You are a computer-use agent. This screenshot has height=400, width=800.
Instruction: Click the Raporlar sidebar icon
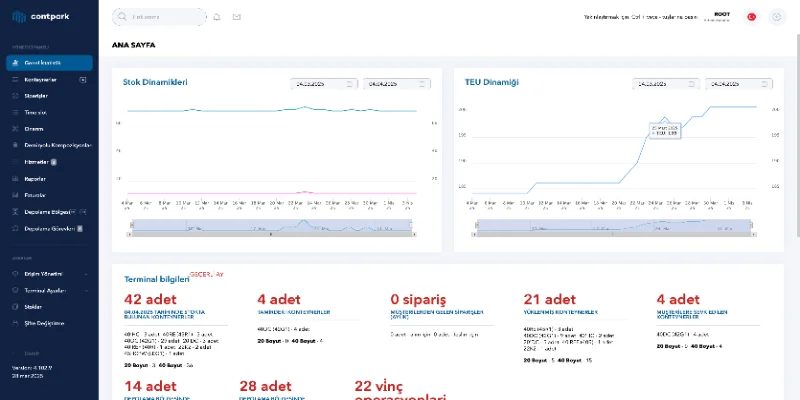coord(13,178)
